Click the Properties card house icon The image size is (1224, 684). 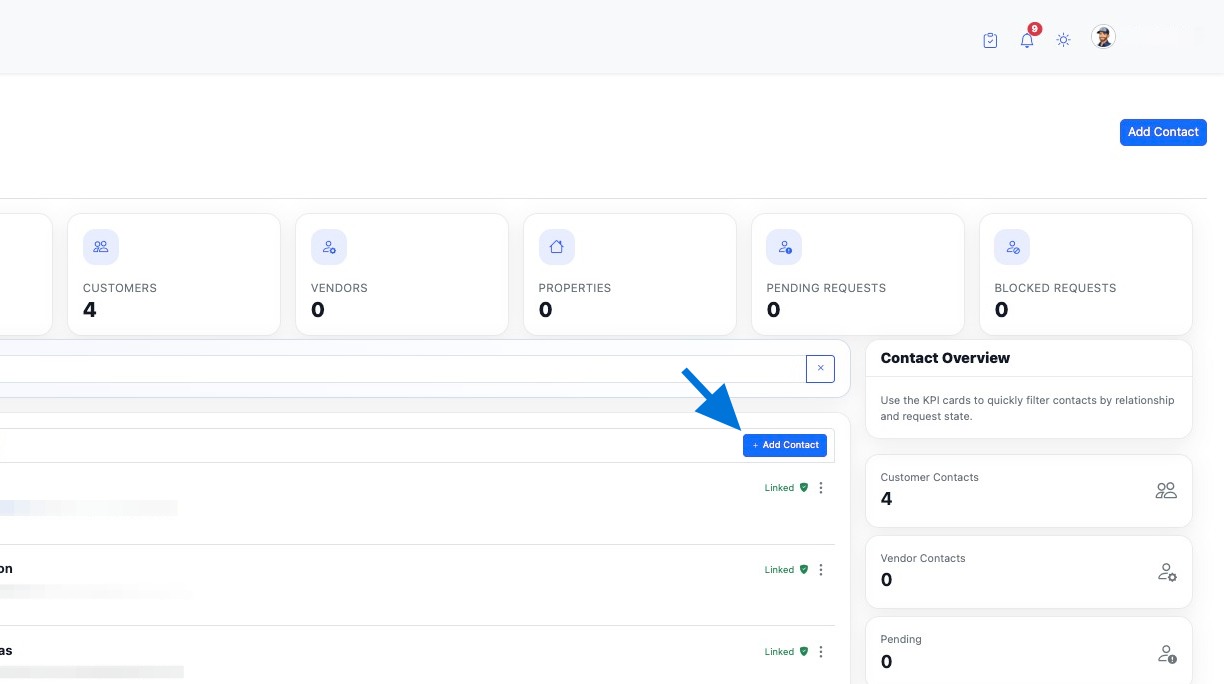click(557, 247)
